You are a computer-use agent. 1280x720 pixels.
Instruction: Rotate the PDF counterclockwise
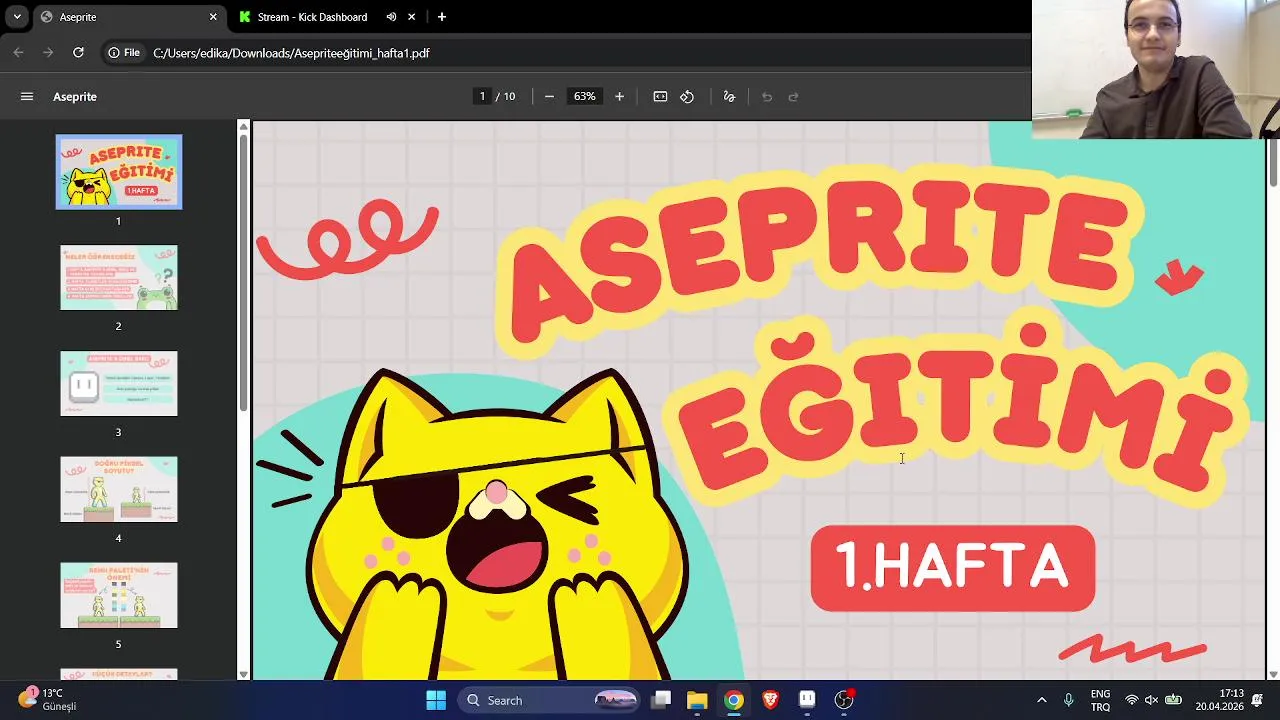[687, 97]
